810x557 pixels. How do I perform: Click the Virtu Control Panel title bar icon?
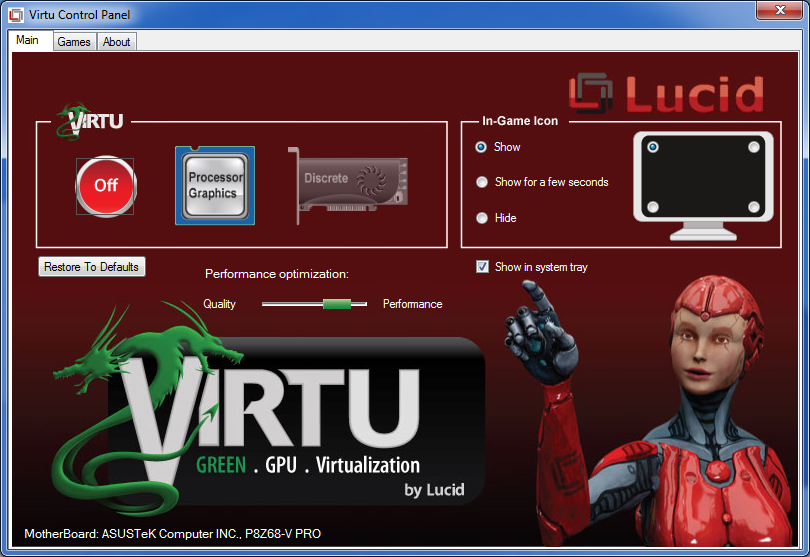[x=16, y=15]
